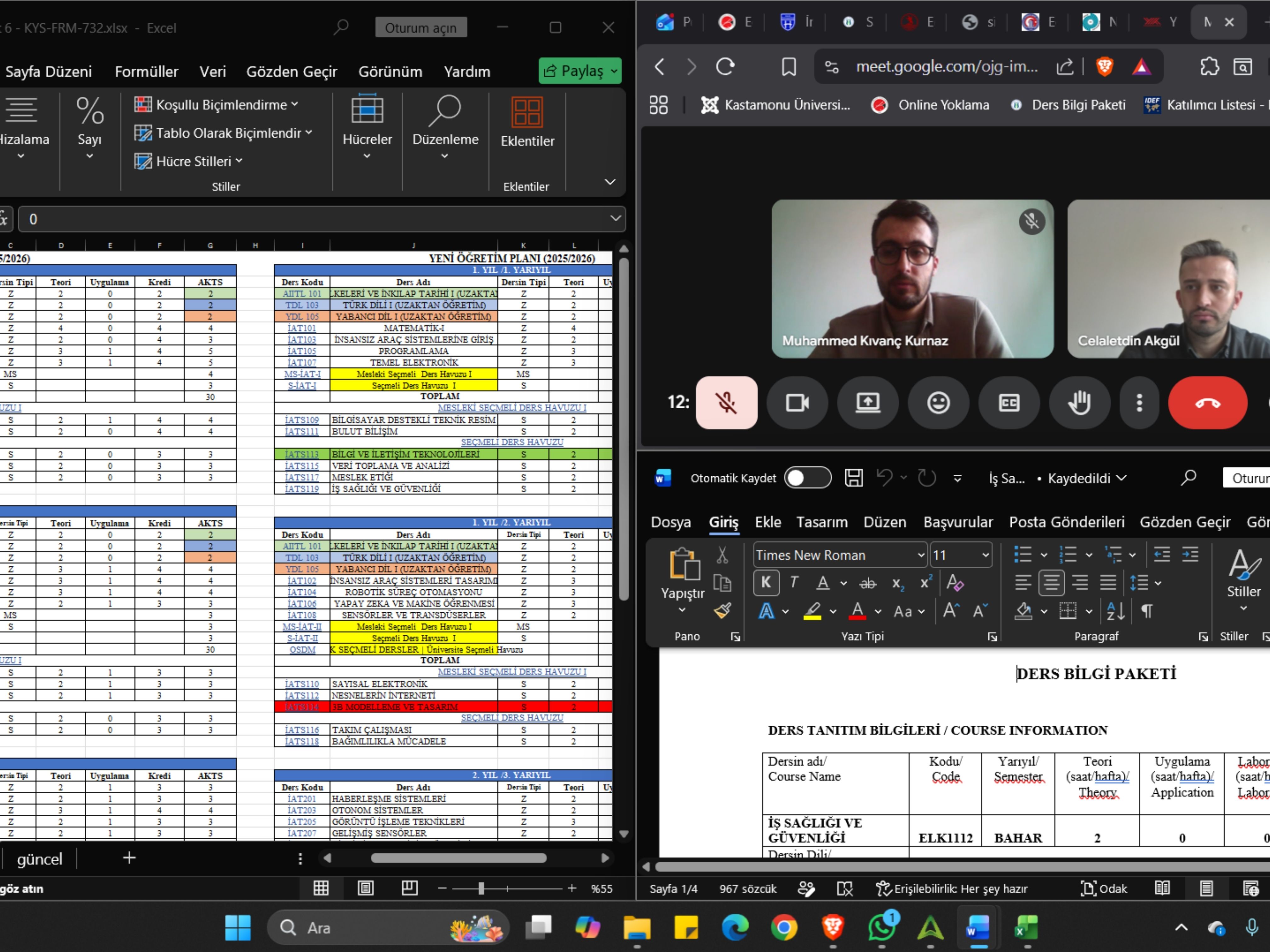Open File Explorer from taskbar
The image size is (1270, 952).
click(637, 927)
